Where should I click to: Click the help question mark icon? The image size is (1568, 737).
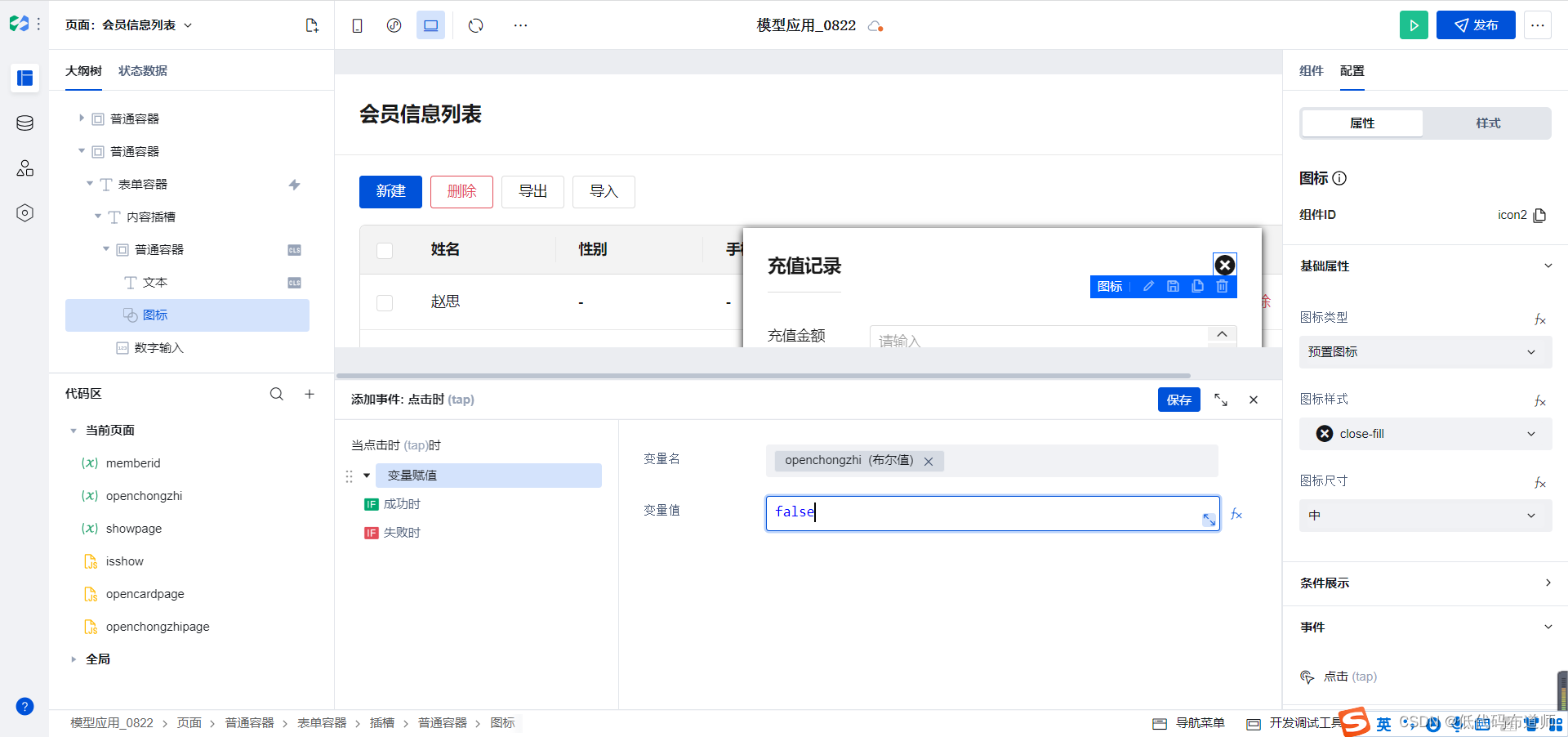[x=24, y=707]
